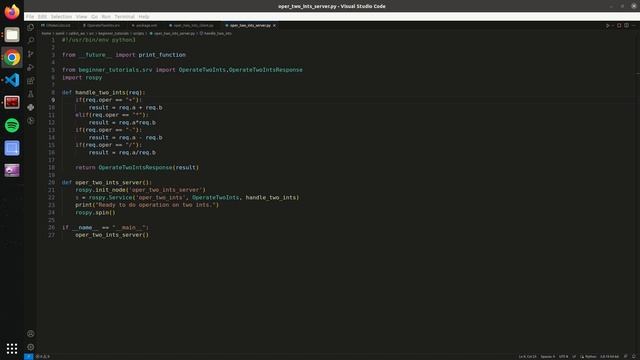Open the editor More Actions ellipsis

coord(633,25)
